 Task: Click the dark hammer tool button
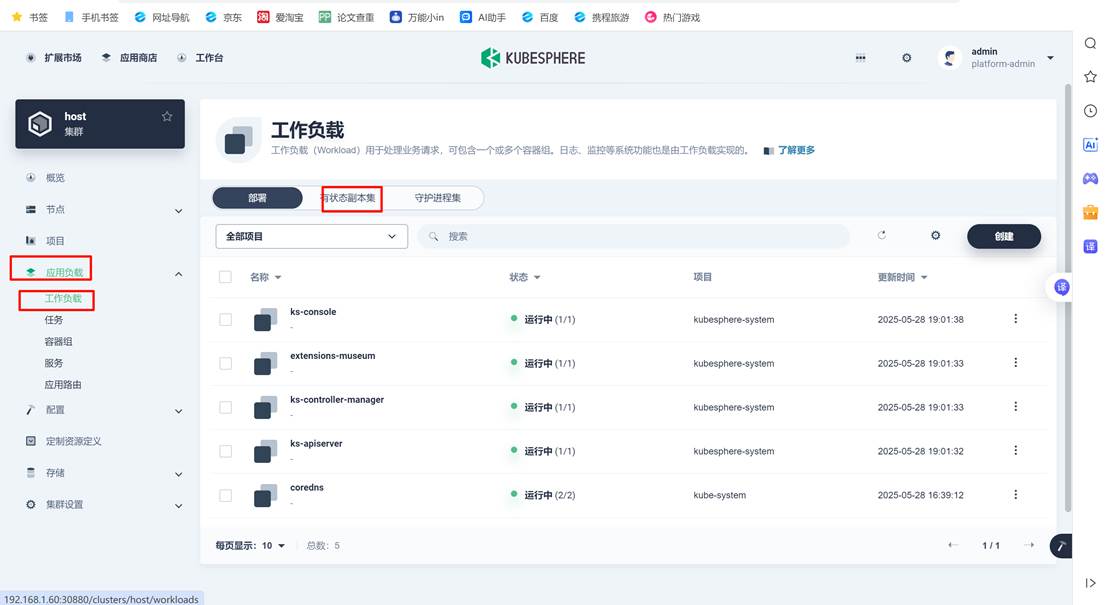tap(1061, 546)
